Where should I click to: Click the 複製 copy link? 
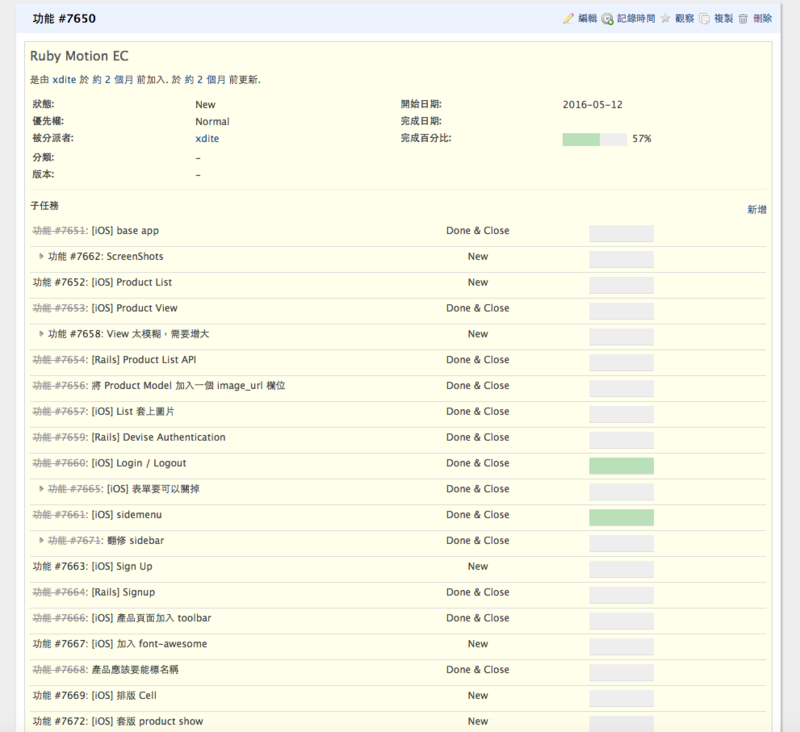723,19
